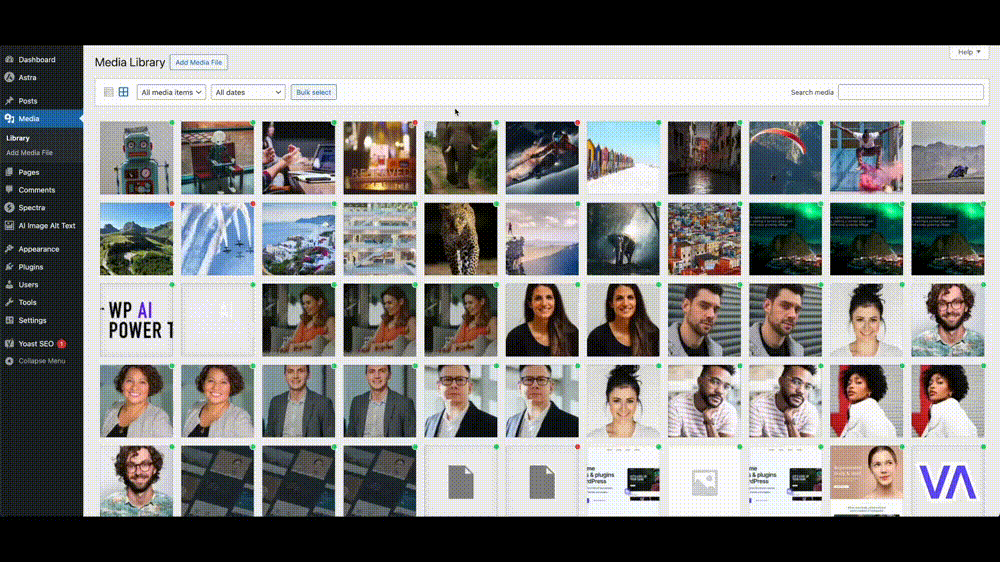Open the Tools menu

[27, 302]
